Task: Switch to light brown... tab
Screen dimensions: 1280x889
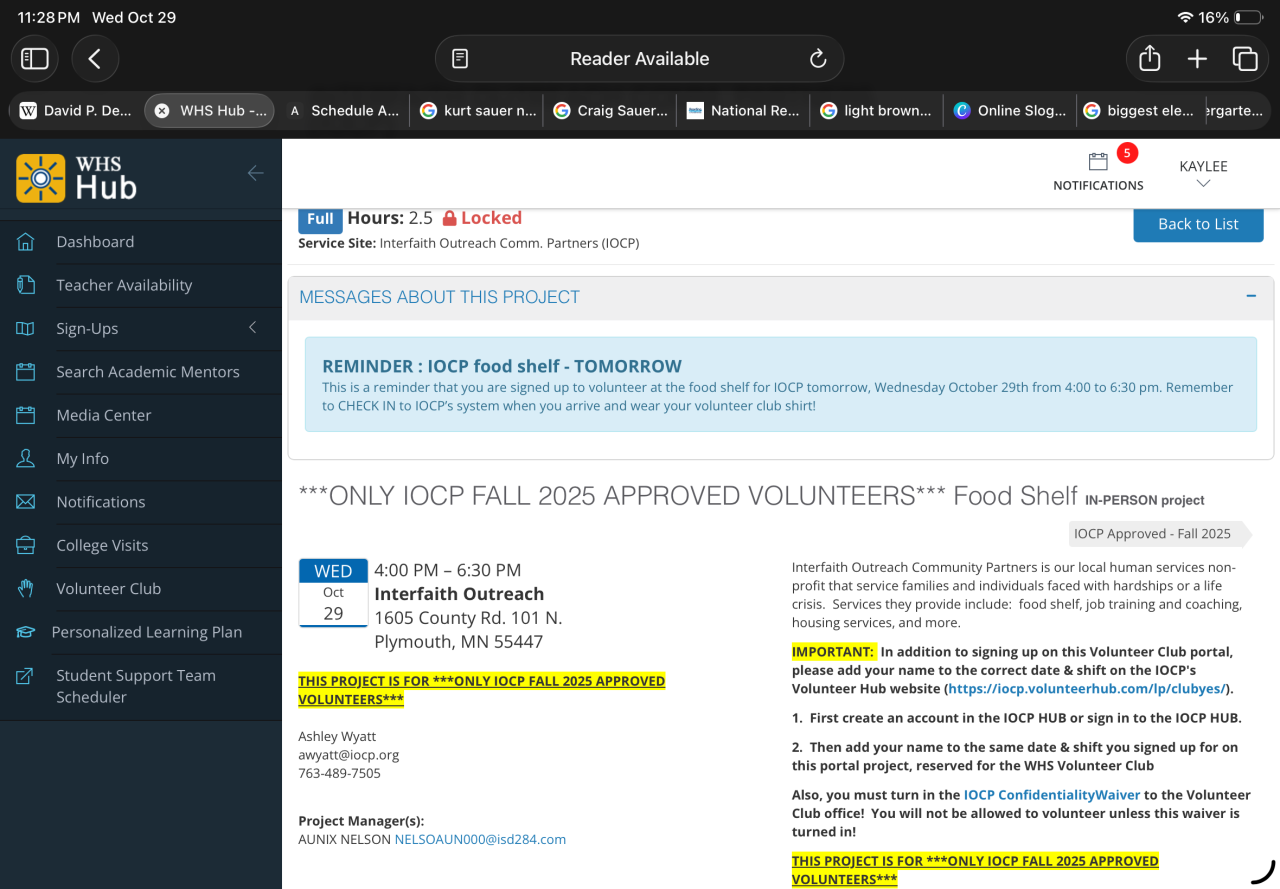Action: [876, 111]
